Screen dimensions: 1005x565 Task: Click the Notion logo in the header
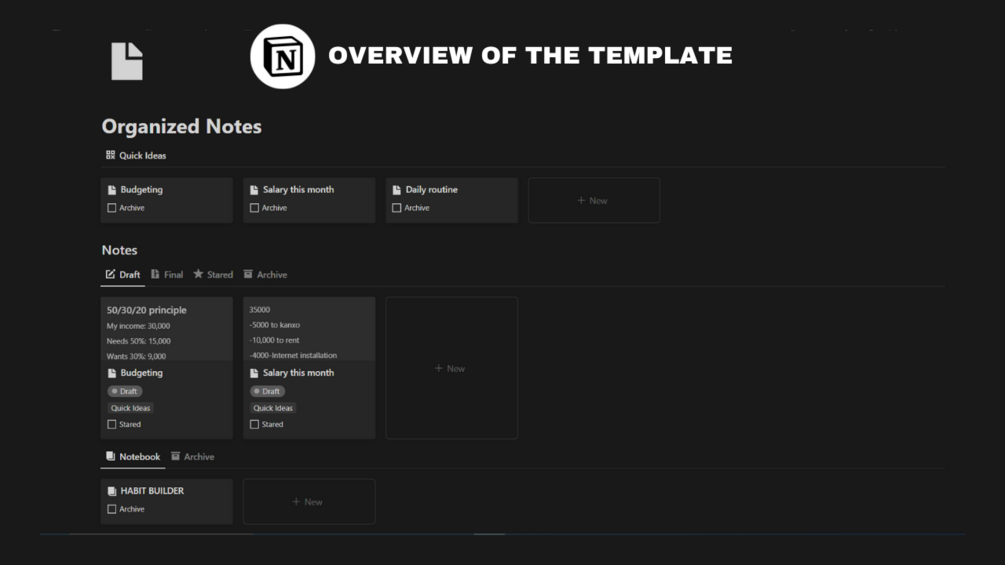282,57
